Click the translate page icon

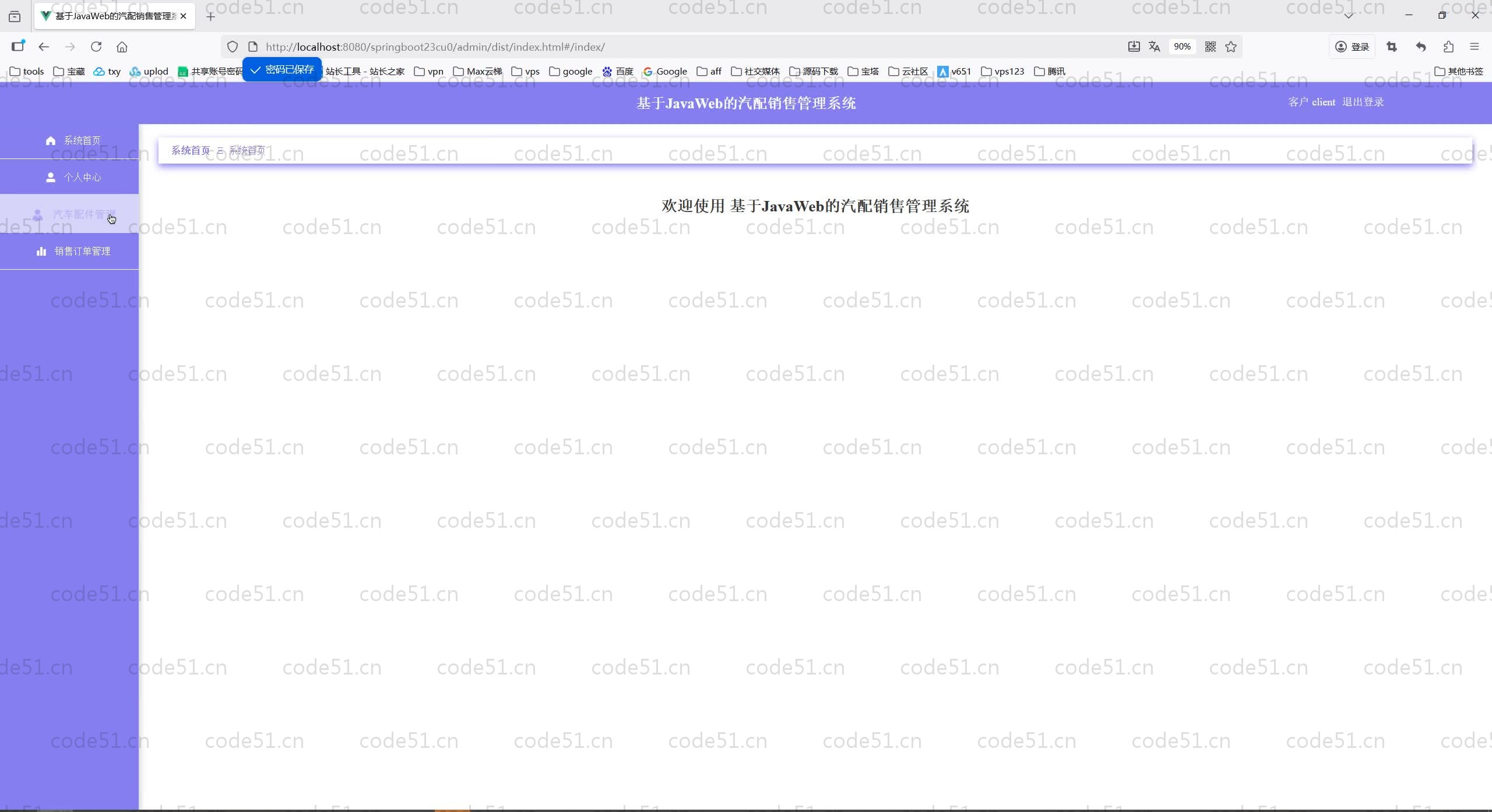click(x=1154, y=47)
